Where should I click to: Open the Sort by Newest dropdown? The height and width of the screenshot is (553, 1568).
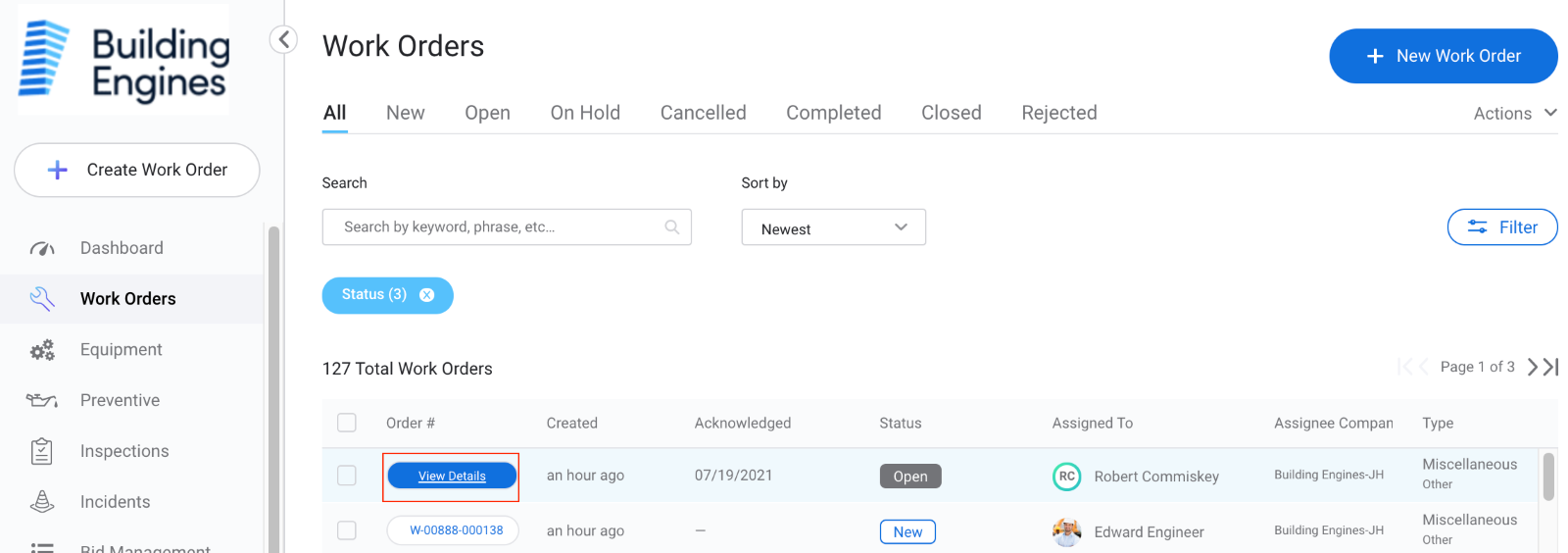[833, 227]
